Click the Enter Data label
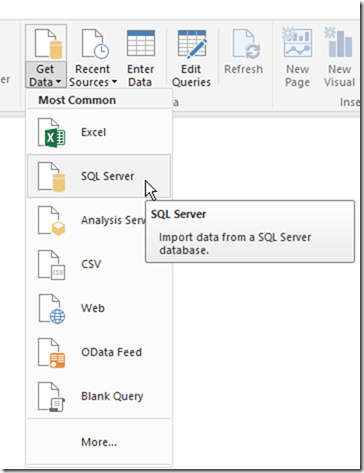This screenshot has height=473, width=364. (x=140, y=76)
